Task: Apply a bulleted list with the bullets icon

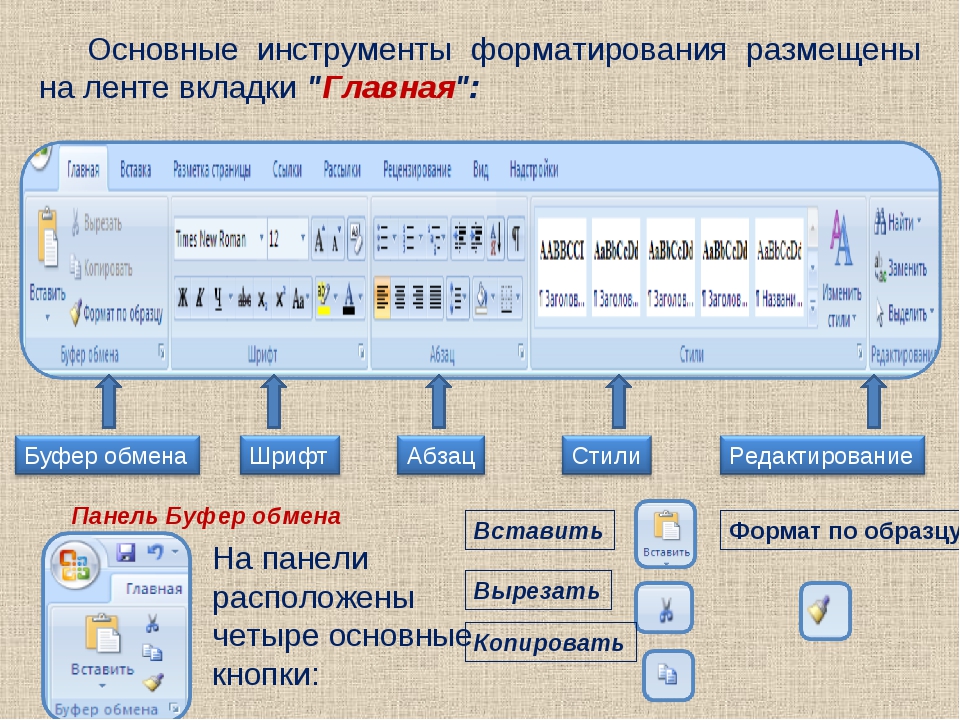Action: coord(385,239)
